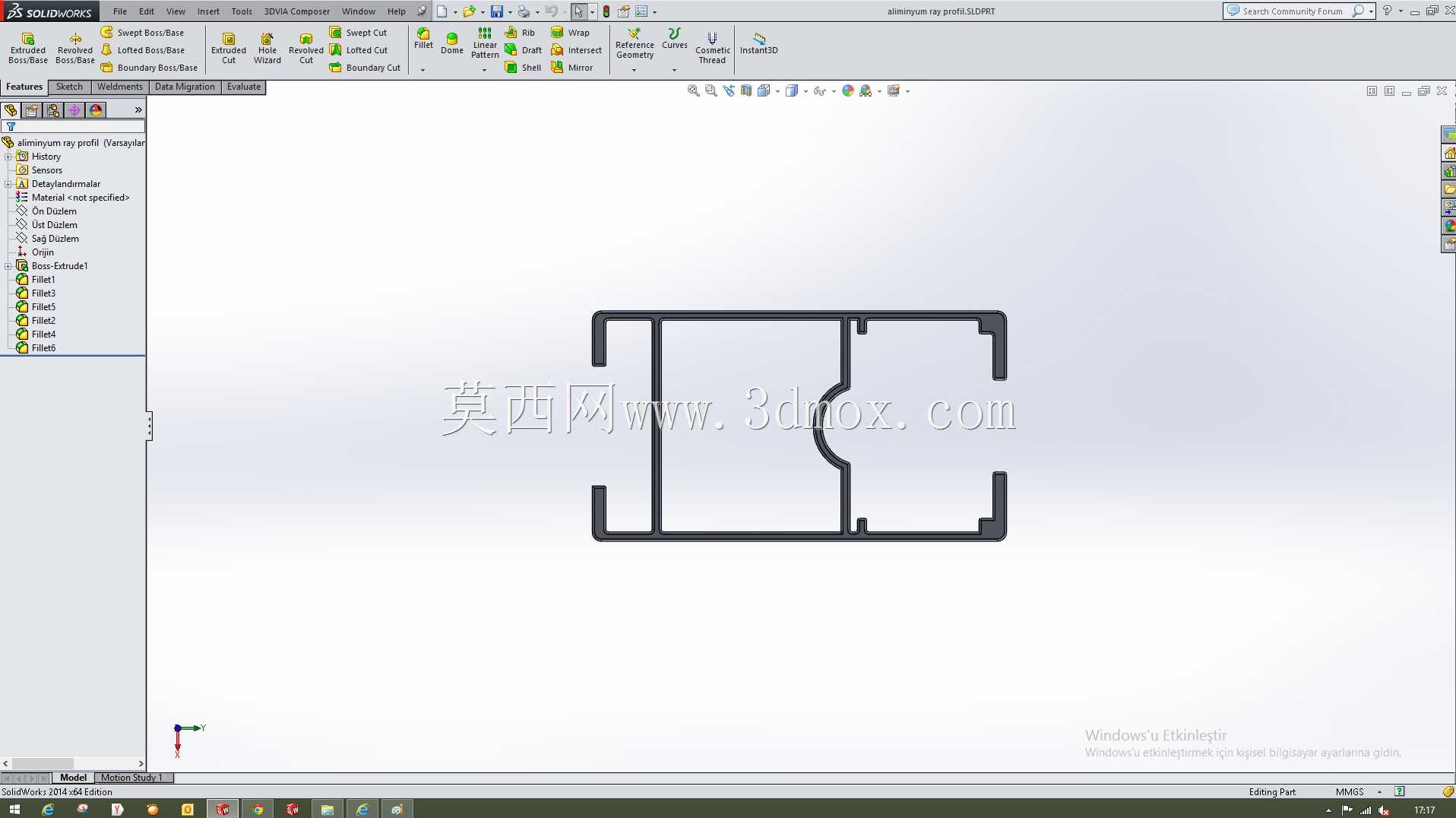Open the Curves tools
Screen dimensions: 1456x818
675,39
